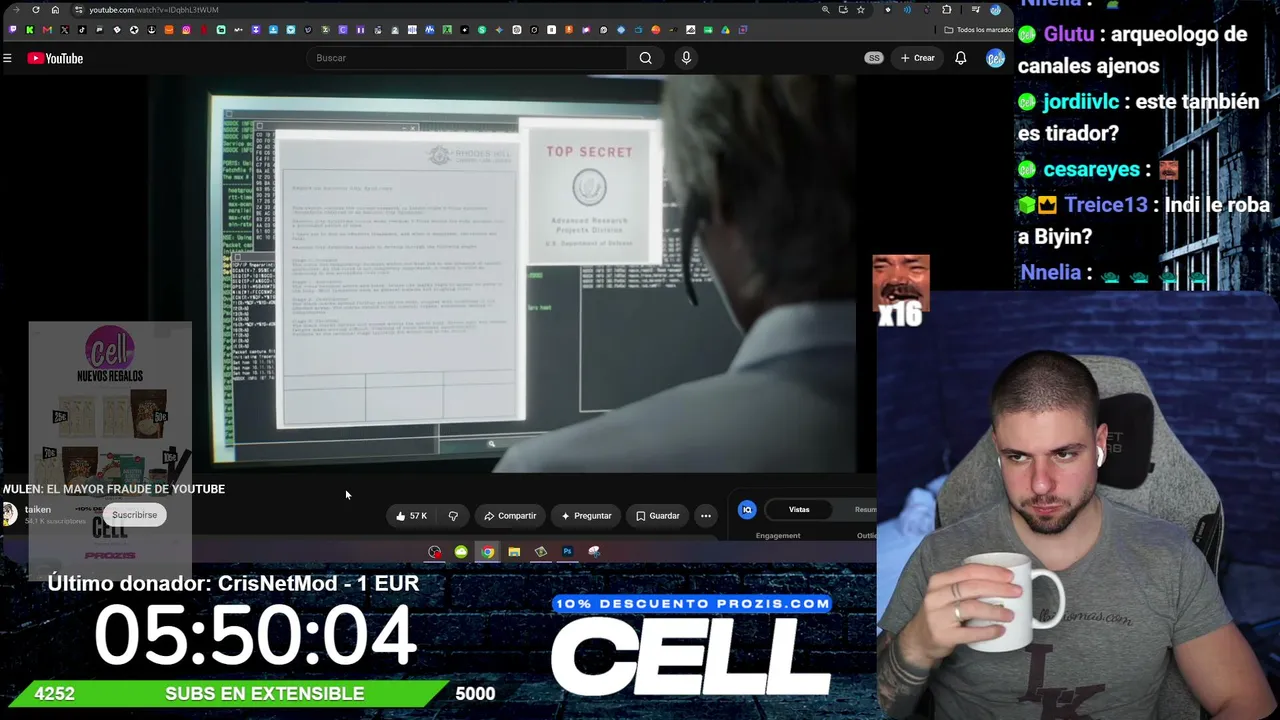This screenshot has height=720, width=1280.
Task: Open File Explorer in the taskbar
Action: pos(514,552)
